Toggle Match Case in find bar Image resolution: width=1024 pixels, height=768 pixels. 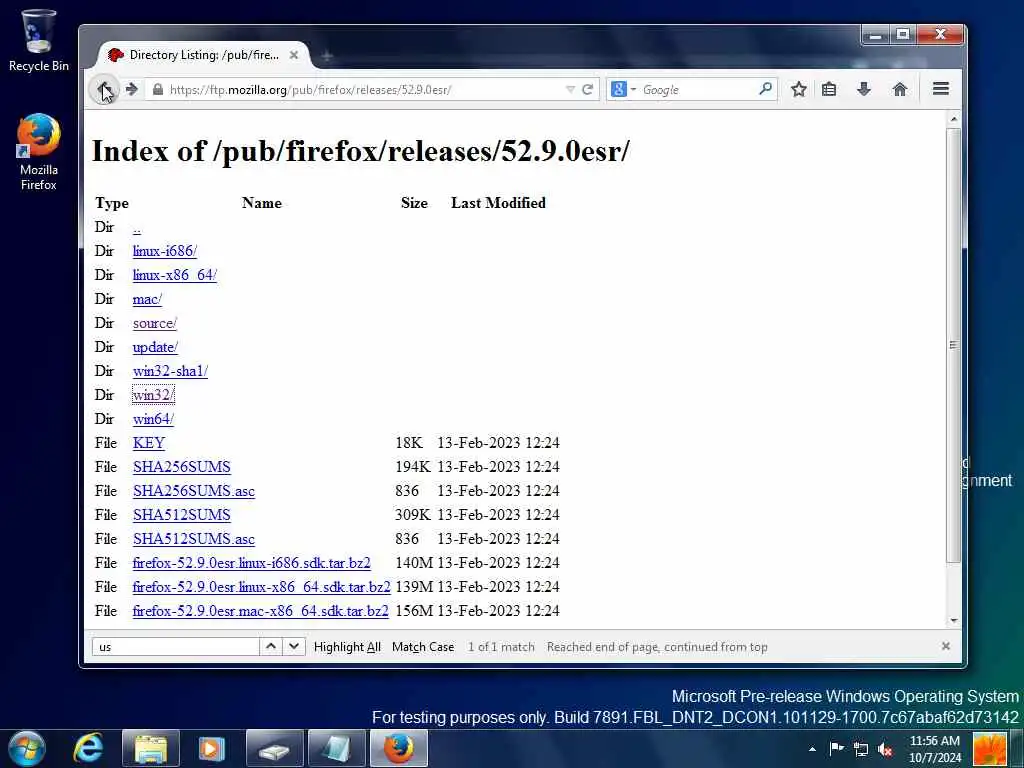(x=423, y=647)
